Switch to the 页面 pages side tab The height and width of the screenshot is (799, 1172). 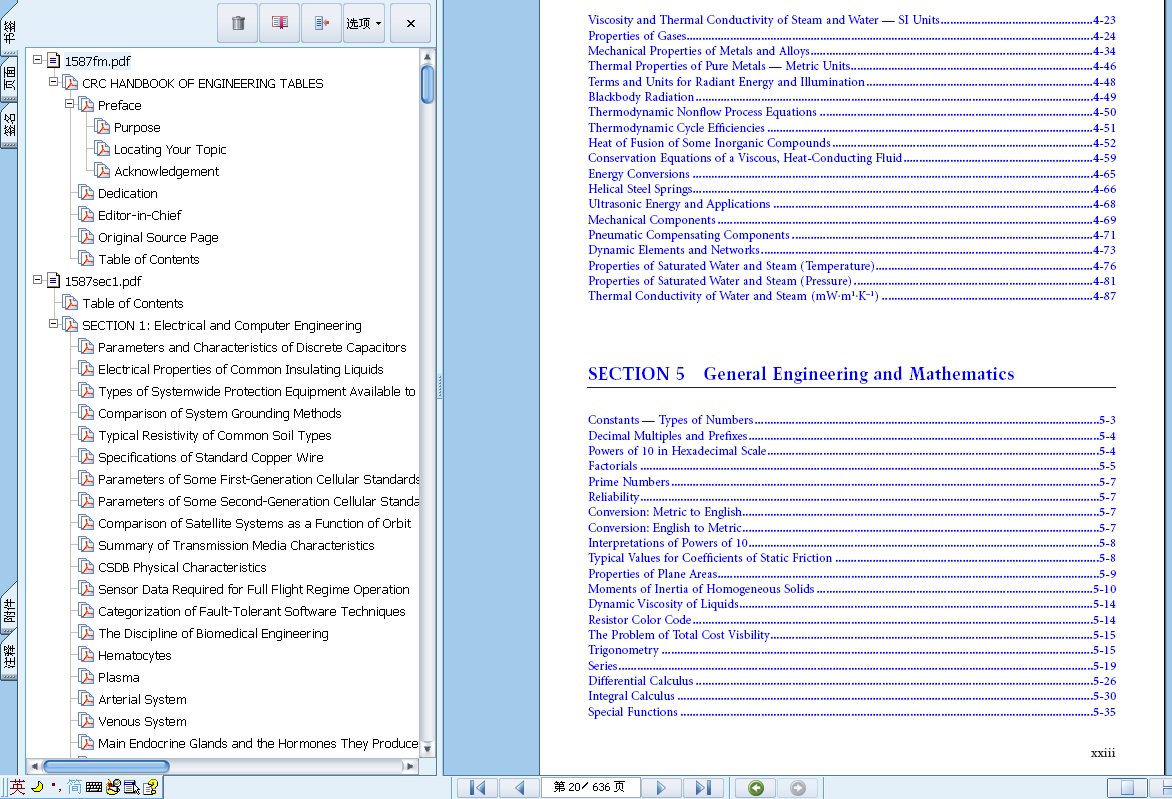pos(9,79)
